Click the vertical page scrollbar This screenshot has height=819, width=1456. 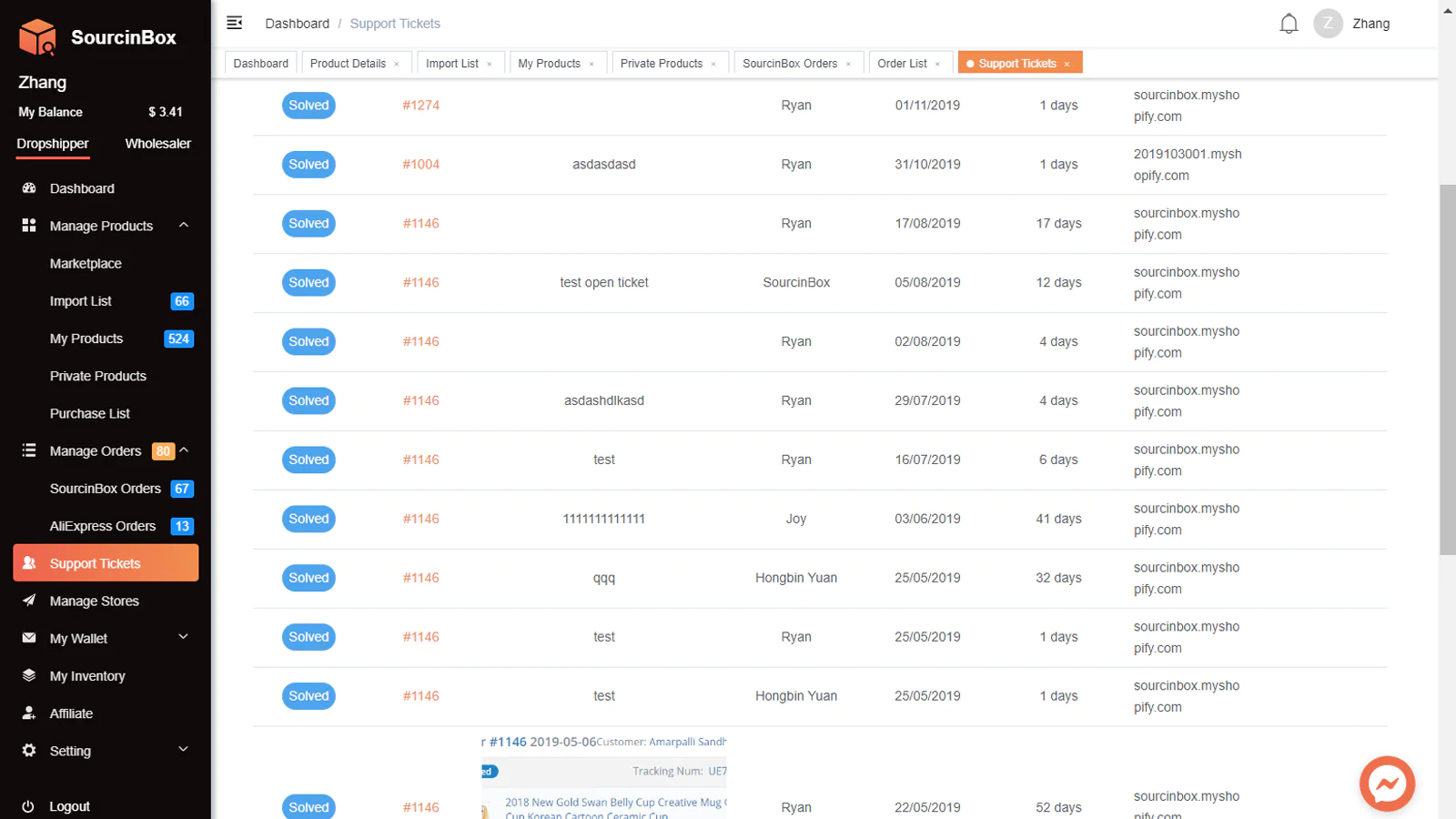click(x=1447, y=364)
